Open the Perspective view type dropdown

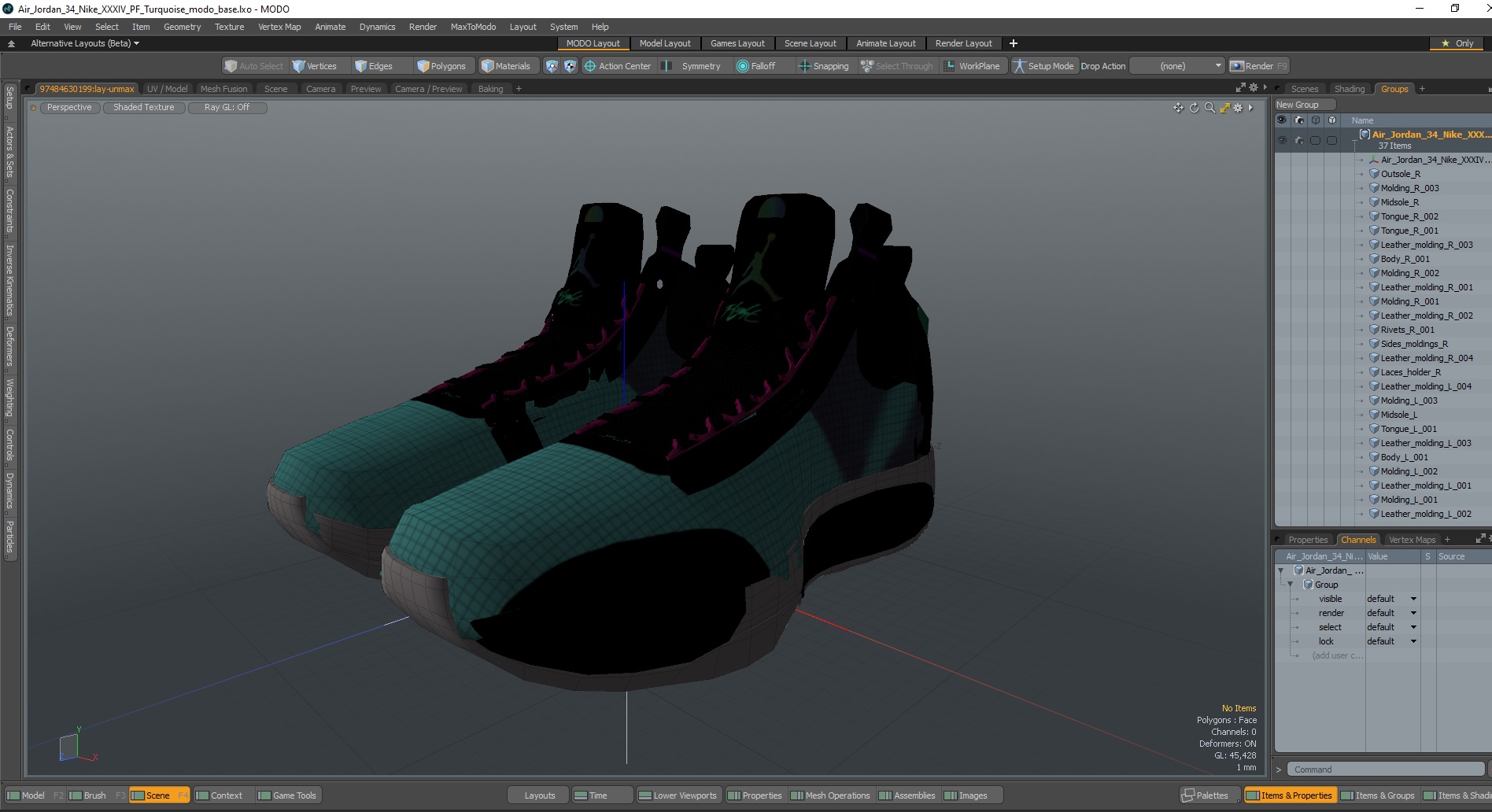pyautogui.click(x=69, y=108)
